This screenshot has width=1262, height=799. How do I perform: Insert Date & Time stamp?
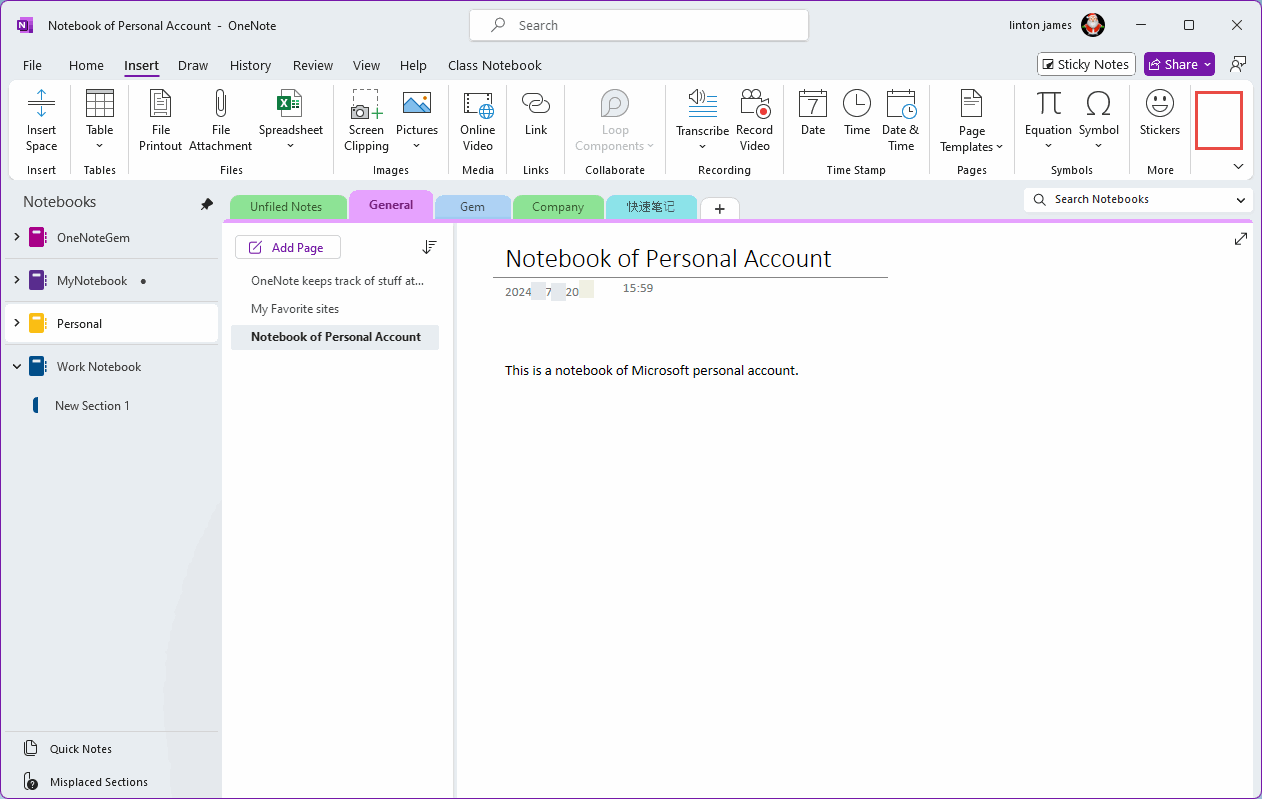(901, 120)
